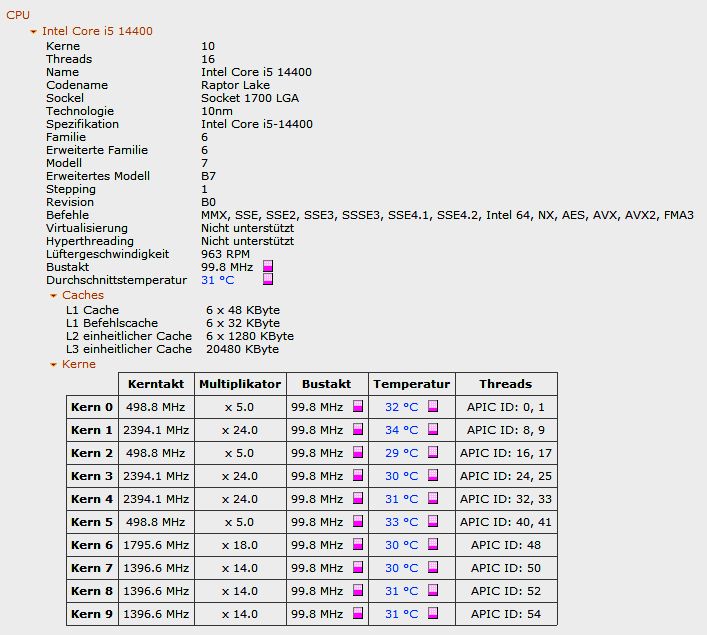The image size is (707, 635).
Task: Open Bustakt graph icon for Kern 6
Action: pos(358,544)
